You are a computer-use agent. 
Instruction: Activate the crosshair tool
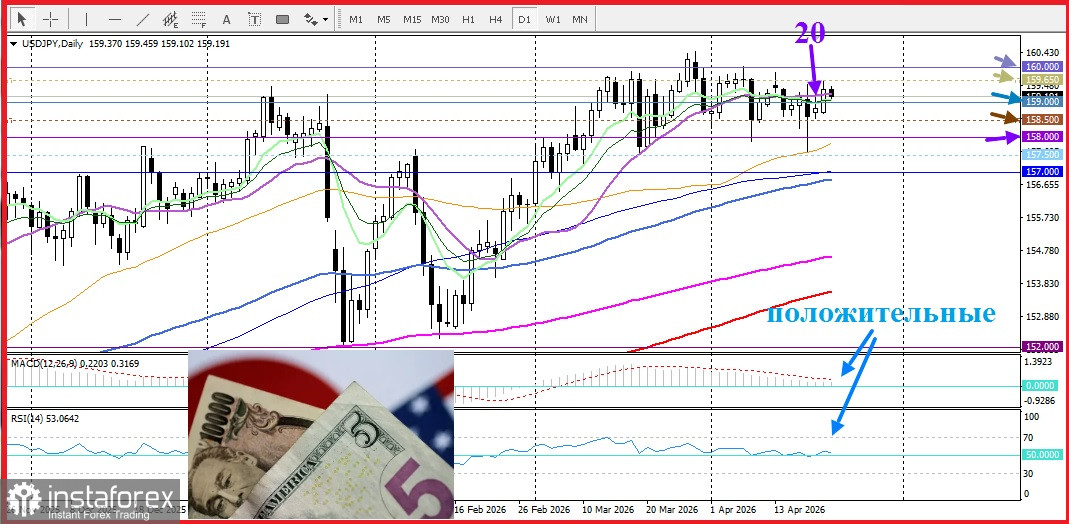pos(50,19)
